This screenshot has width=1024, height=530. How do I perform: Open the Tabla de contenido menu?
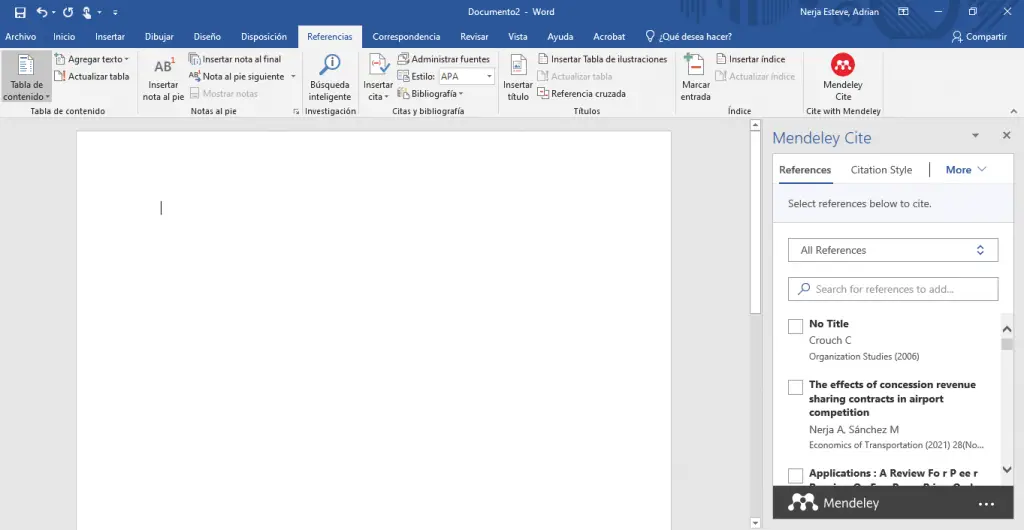click(26, 77)
